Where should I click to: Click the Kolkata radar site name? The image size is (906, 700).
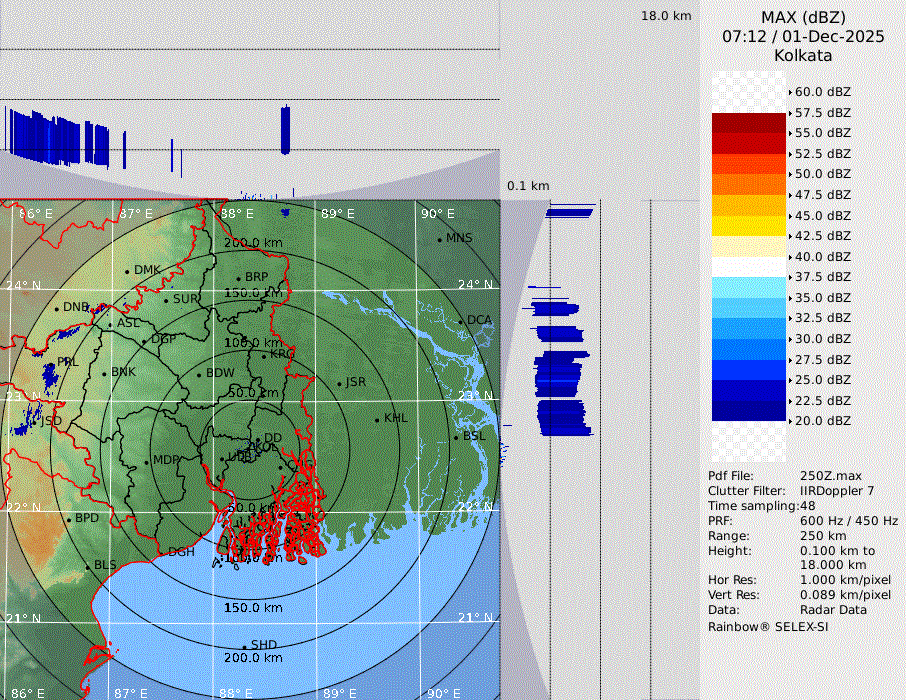(803, 56)
